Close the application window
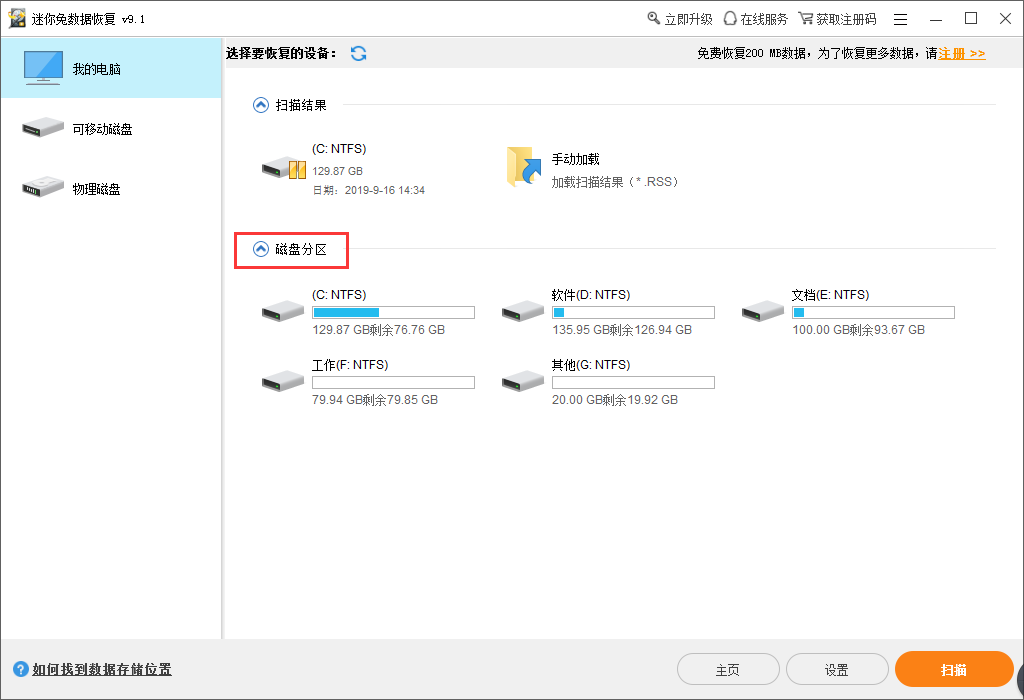1024x700 pixels. [x=1006, y=19]
